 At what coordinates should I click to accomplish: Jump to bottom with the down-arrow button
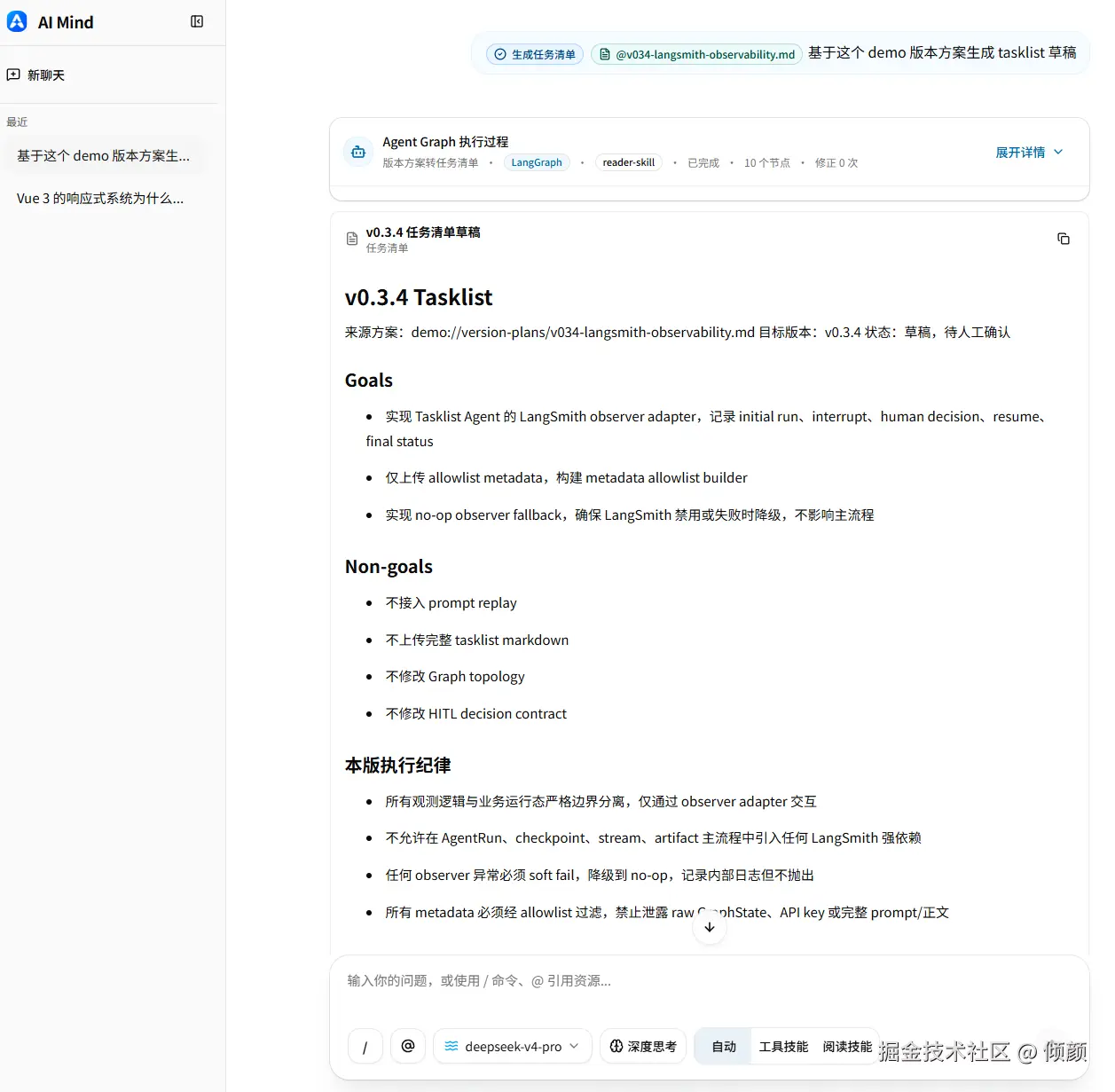[710, 927]
